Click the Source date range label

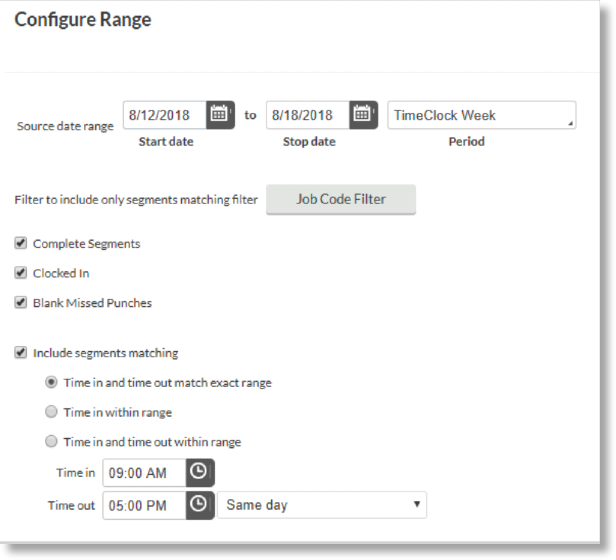[x=65, y=126]
